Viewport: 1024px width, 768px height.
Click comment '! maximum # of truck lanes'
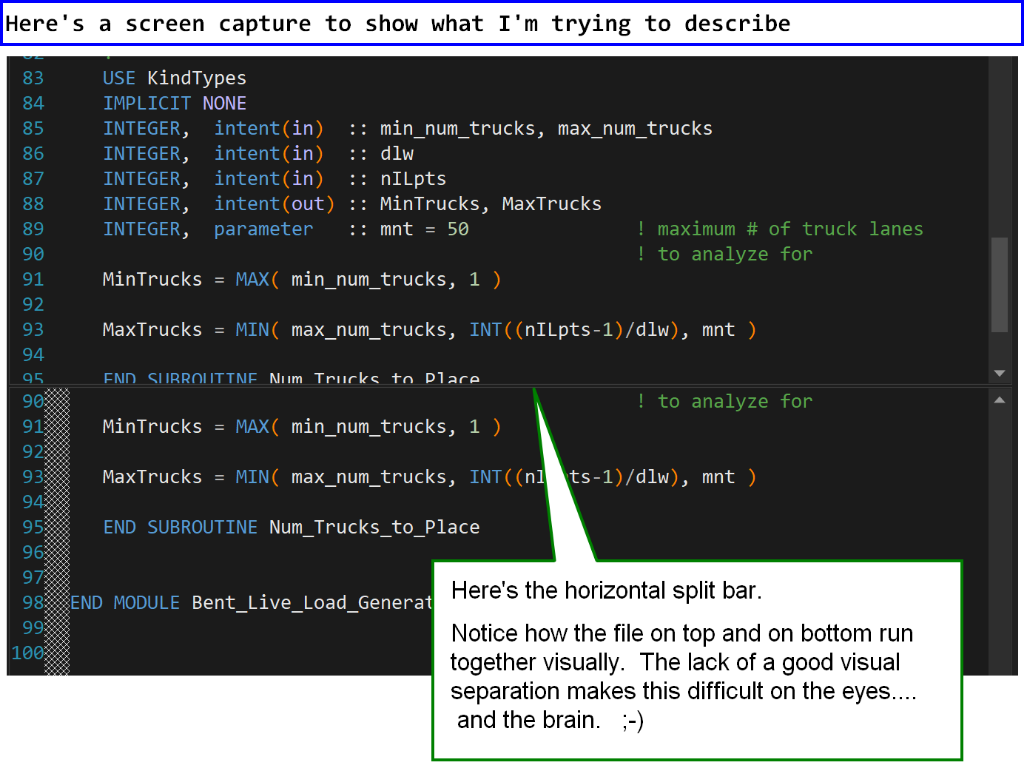pyautogui.click(x=780, y=229)
